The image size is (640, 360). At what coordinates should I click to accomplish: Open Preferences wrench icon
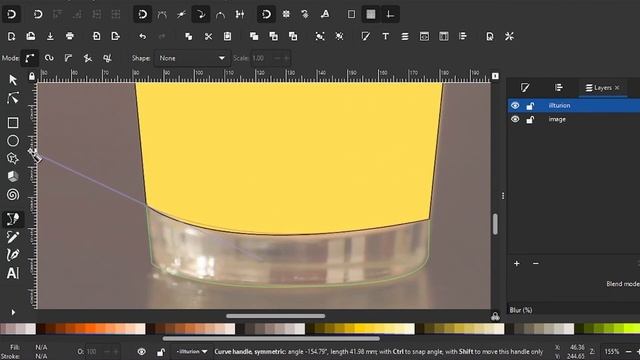pos(509,36)
